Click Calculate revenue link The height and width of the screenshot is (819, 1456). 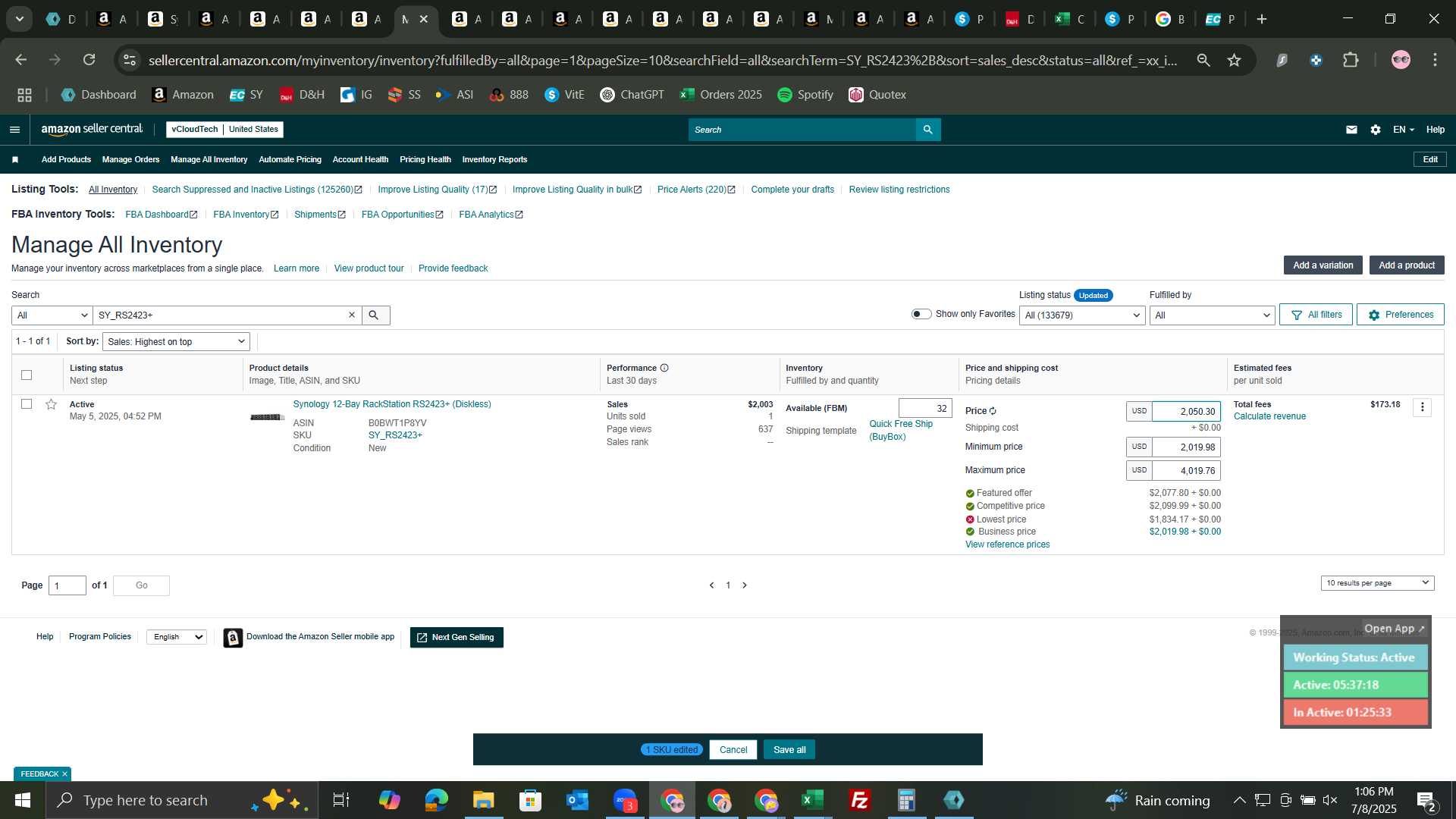(1269, 416)
